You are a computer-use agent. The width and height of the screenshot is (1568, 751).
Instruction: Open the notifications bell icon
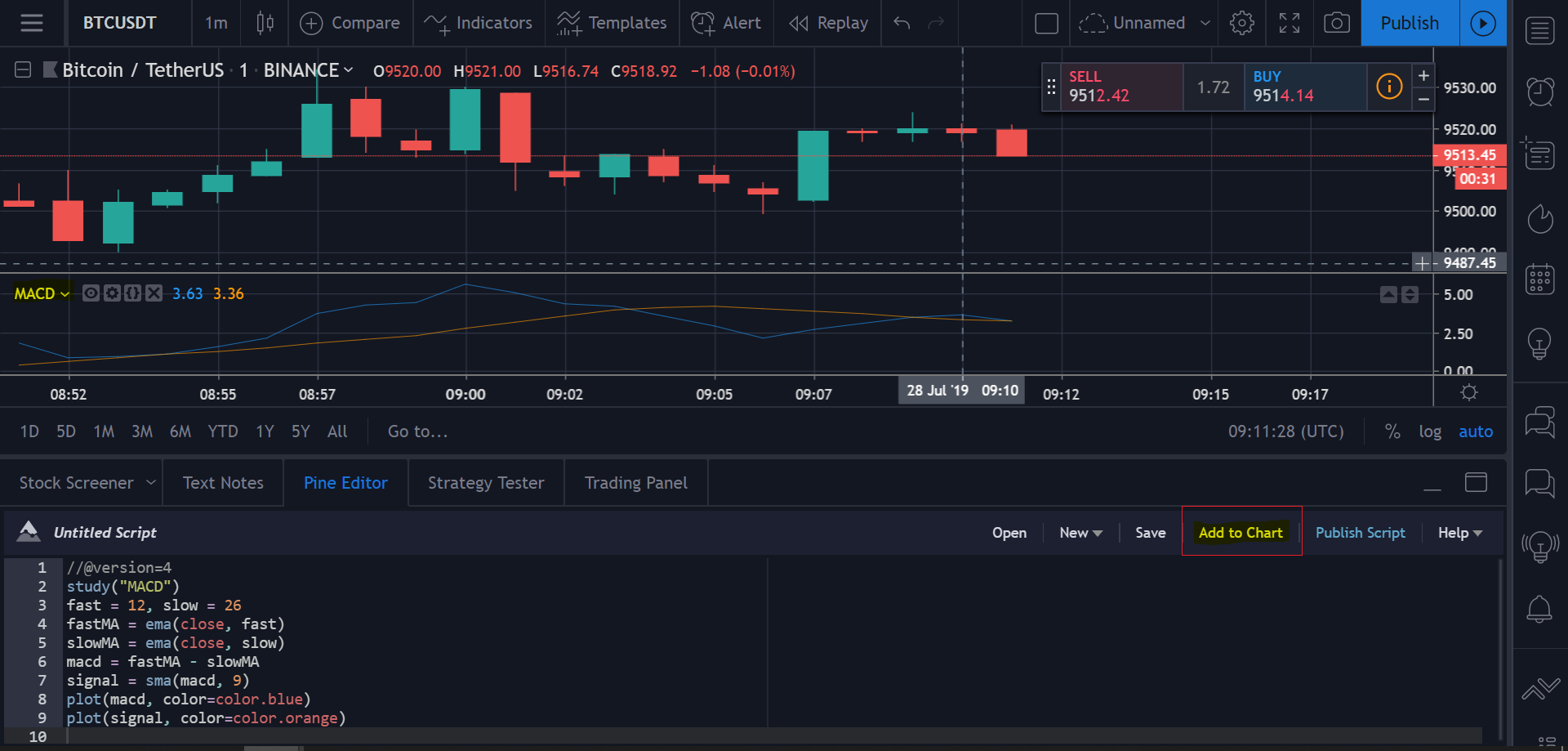point(1539,609)
